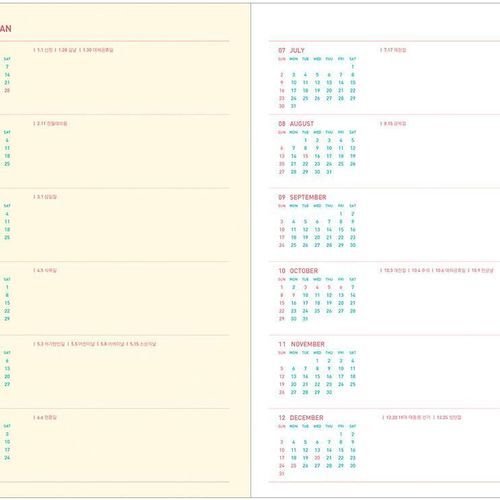Screen dimensions: 500x500
Task: Click red date 20 in the December calendar
Action: click(317, 458)
